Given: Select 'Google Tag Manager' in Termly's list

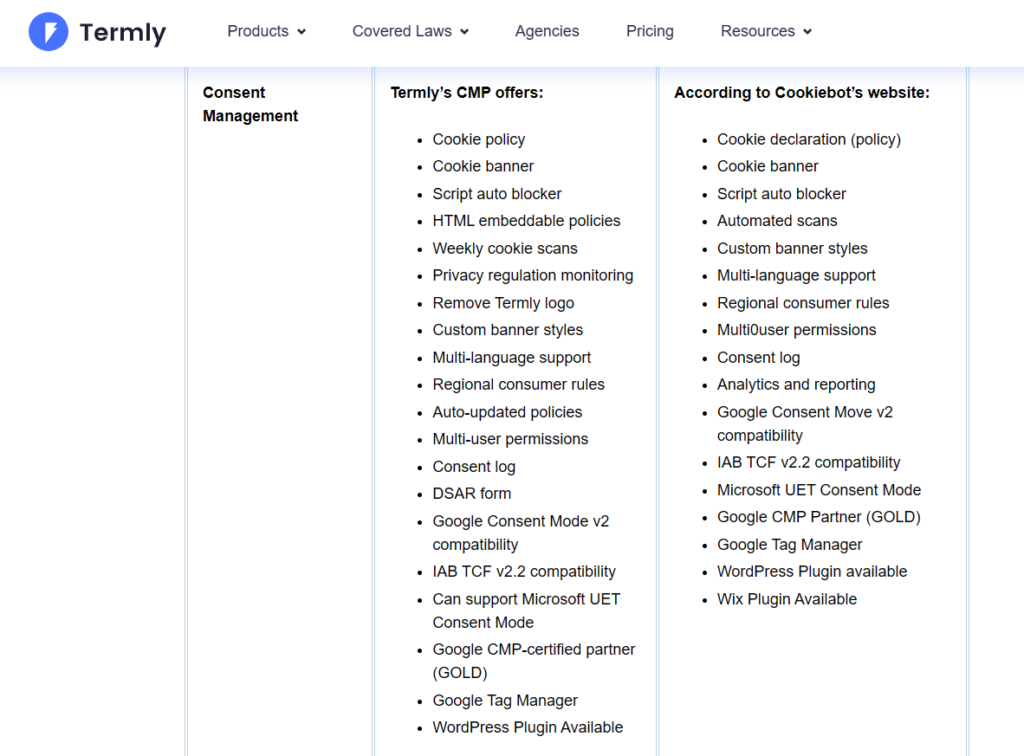Looking at the screenshot, I should tap(505, 701).
